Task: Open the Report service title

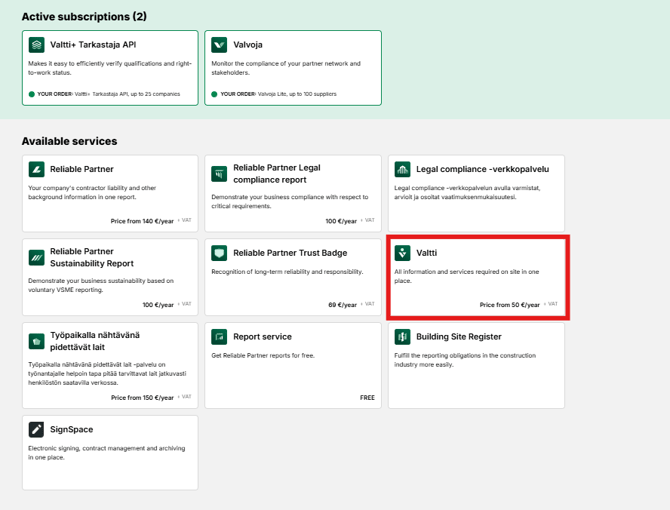Action: click(x=262, y=337)
